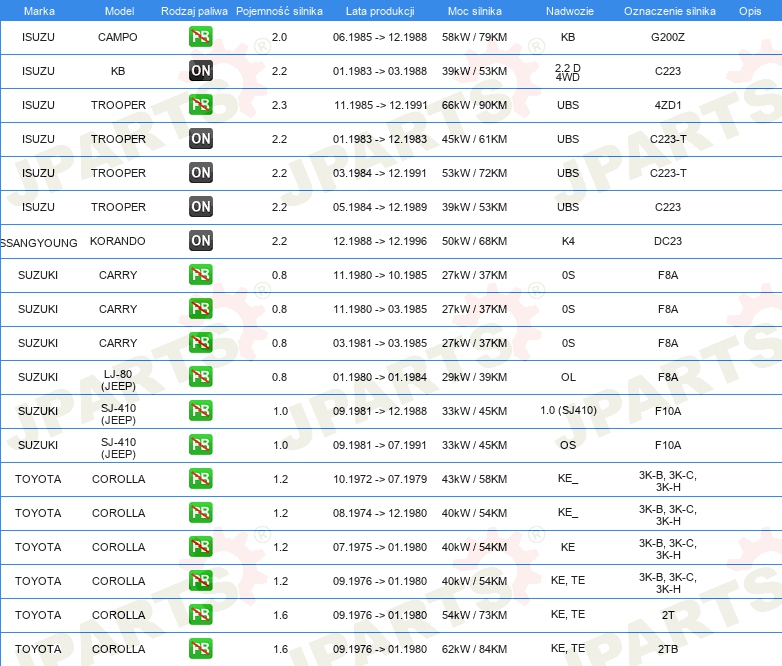Click petrol icon in CARRY 11.1980 -> 10.1985 row

coord(200,275)
